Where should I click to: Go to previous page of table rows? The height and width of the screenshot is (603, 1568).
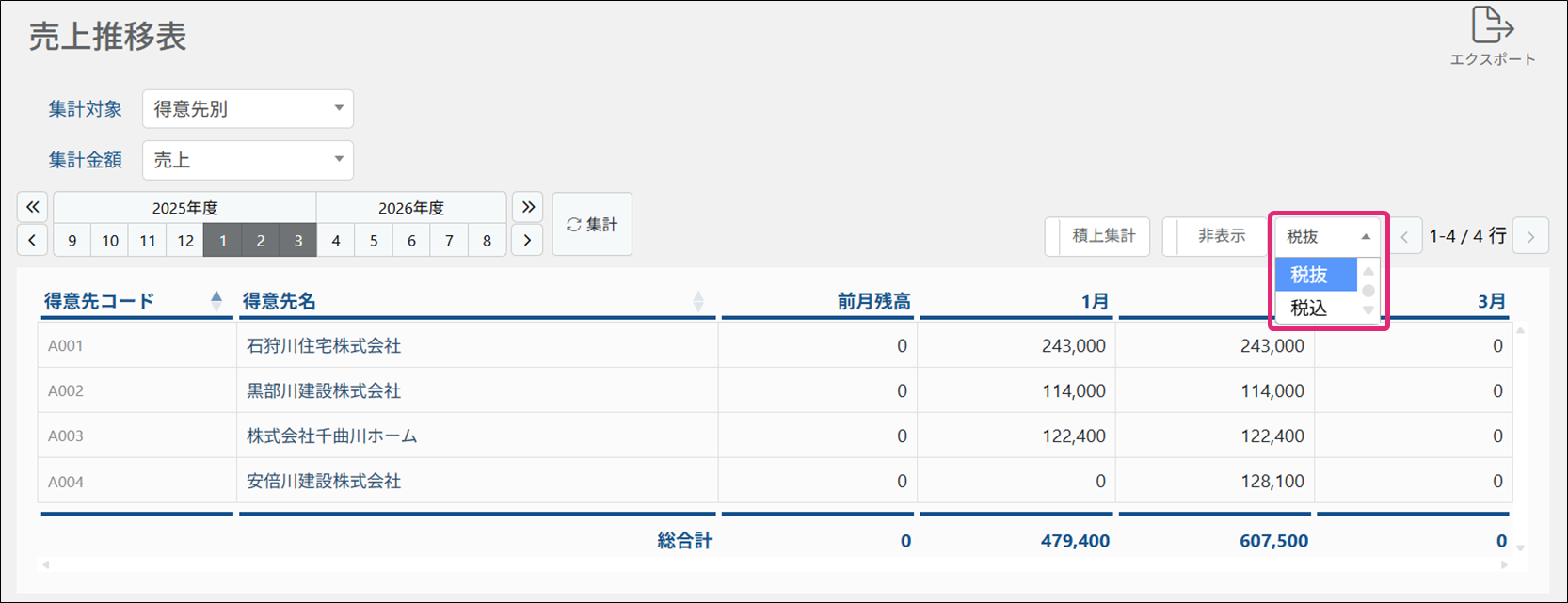(x=1404, y=237)
